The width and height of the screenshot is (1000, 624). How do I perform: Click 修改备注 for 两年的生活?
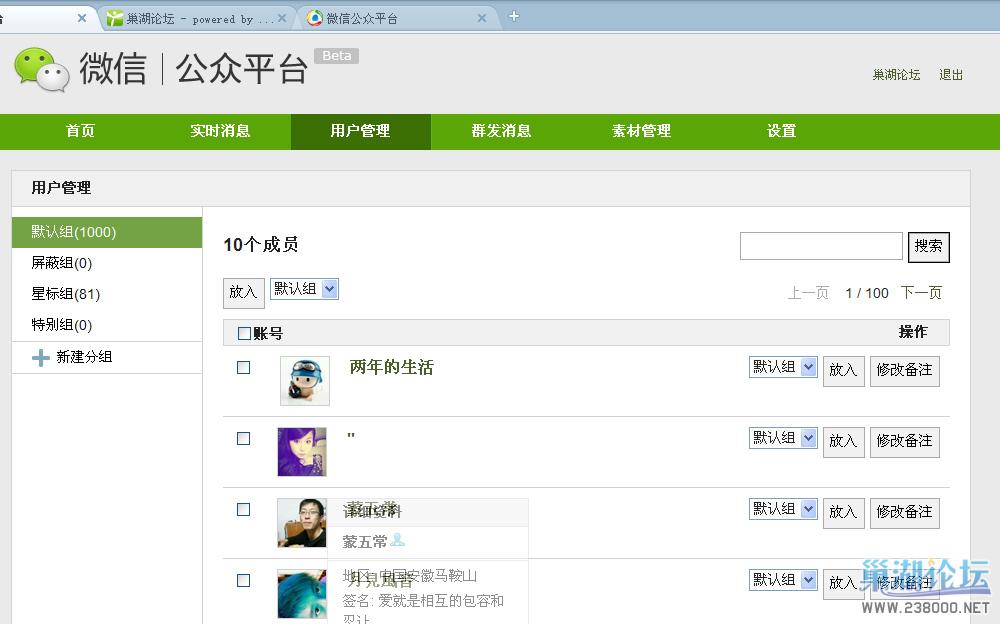(904, 371)
